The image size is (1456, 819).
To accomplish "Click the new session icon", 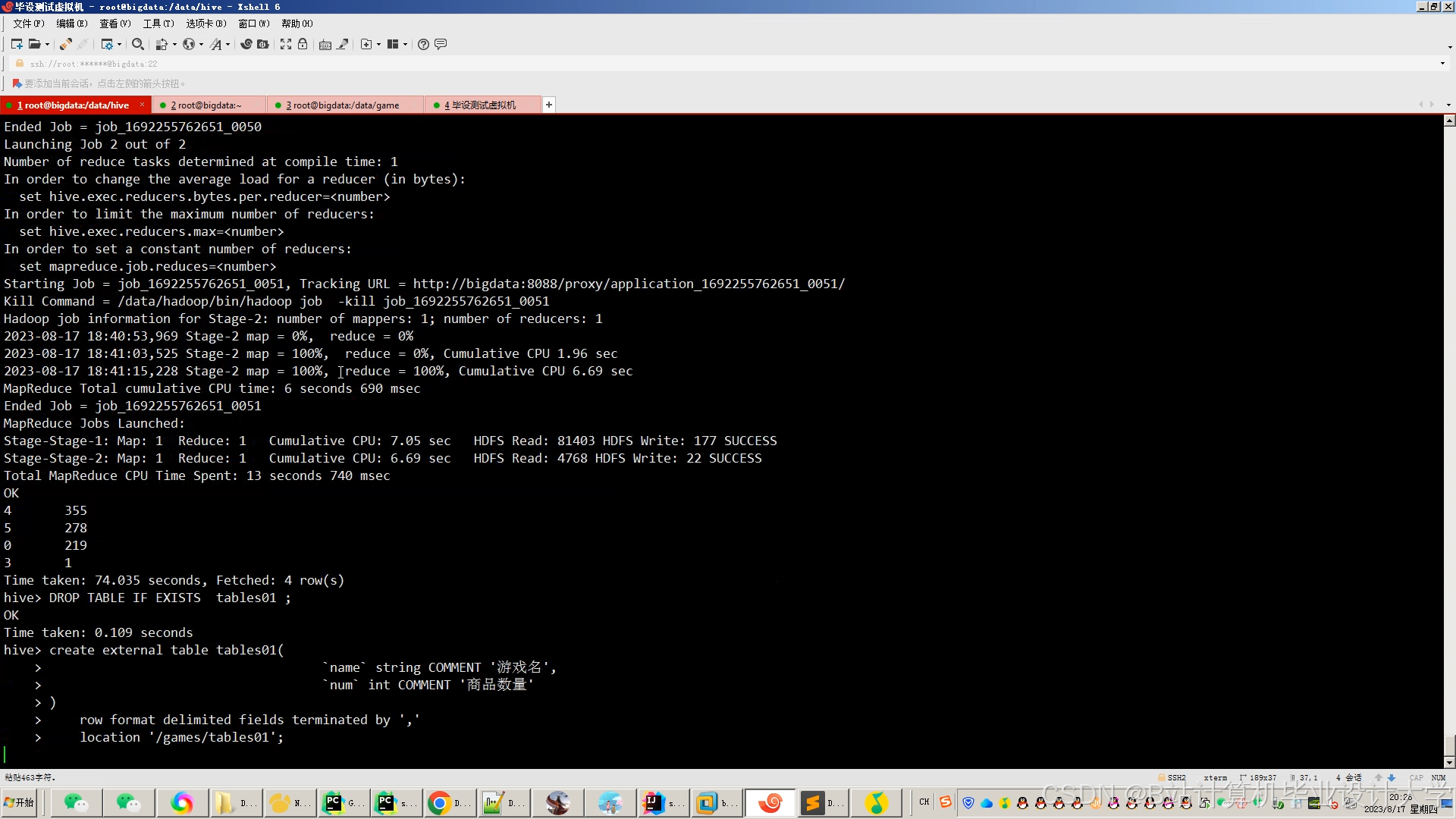I will click(16, 45).
